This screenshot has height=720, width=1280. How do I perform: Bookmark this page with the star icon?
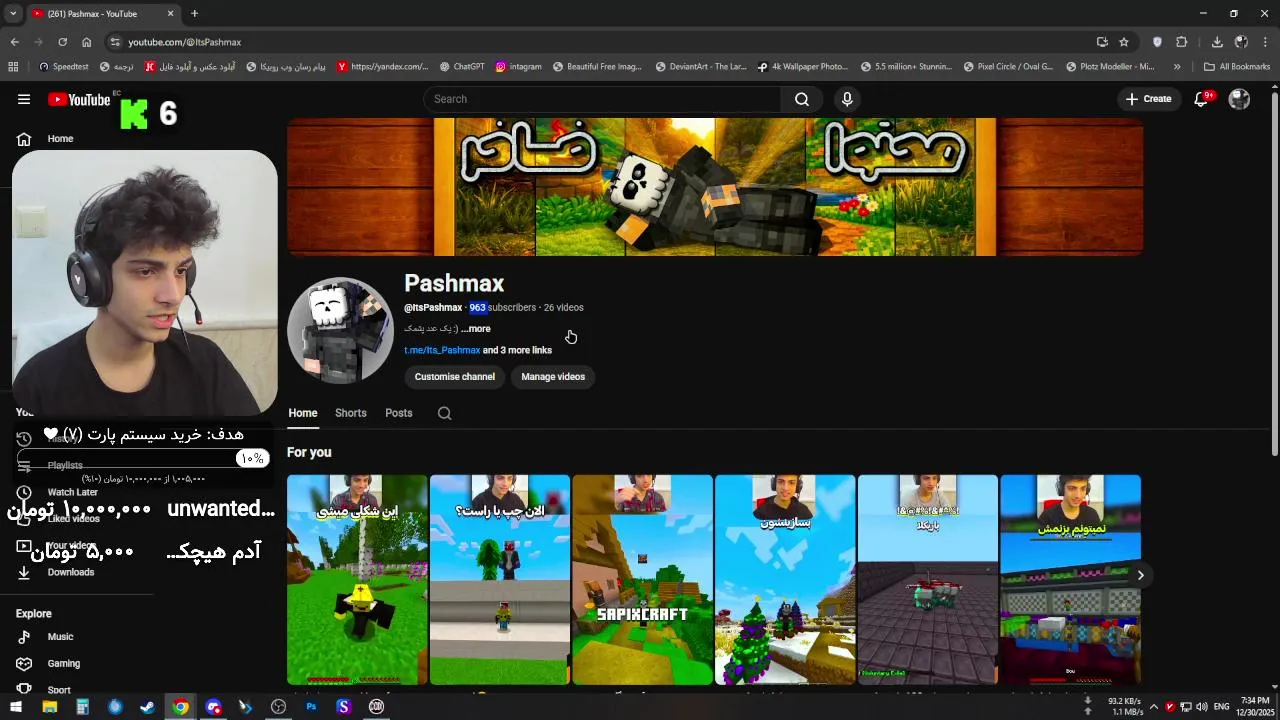point(1124,42)
